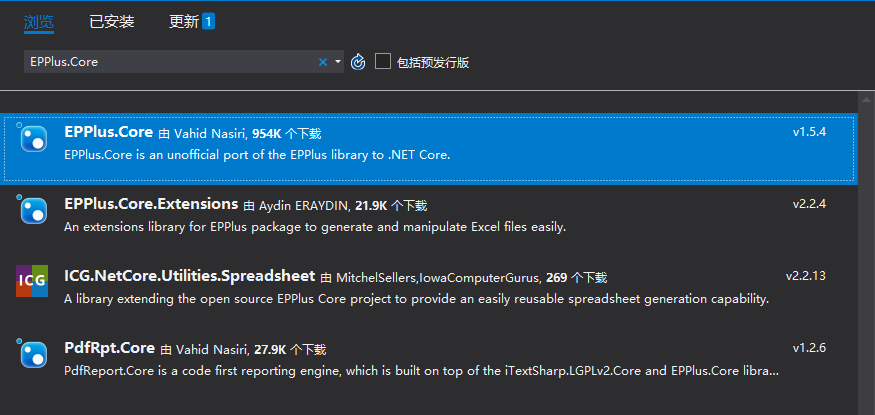Image resolution: width=875 pixels, height=415 pixels.
Task: Switch to the 浏览 tab
Action: pyautogui.click(x=39, y=22)
